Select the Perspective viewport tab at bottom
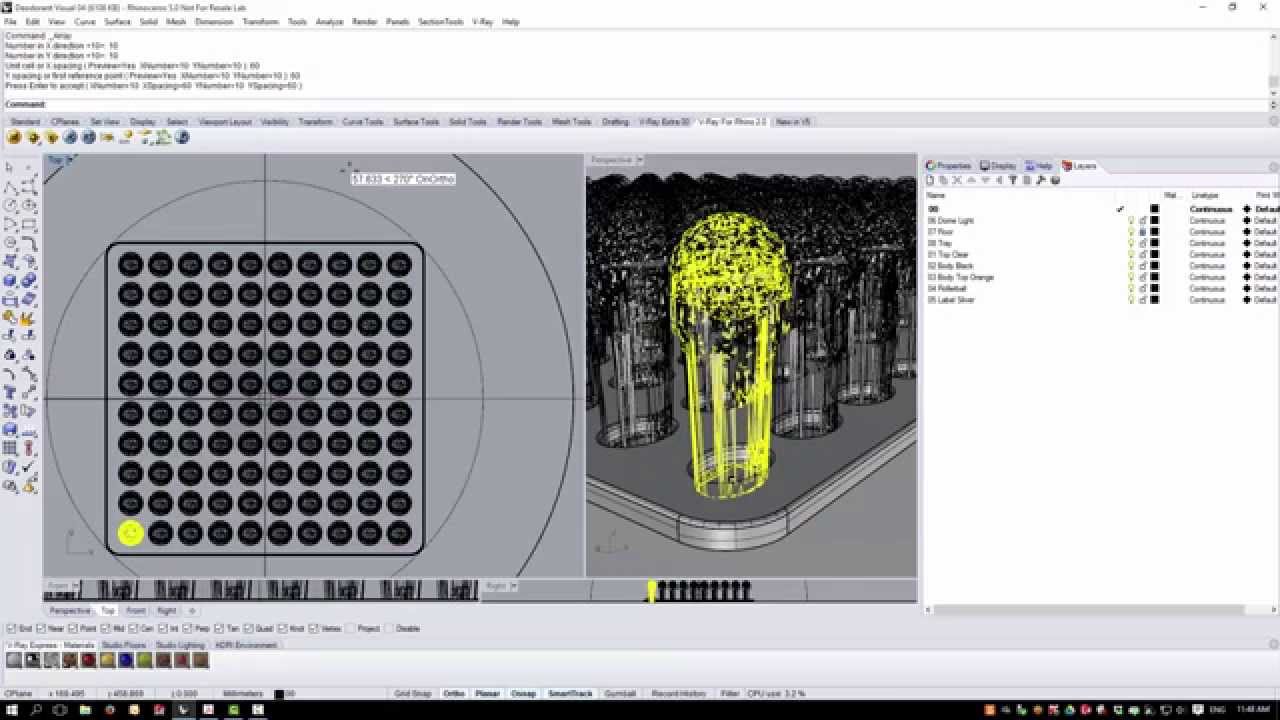The image size is (1280, 720). click(70, 610)
